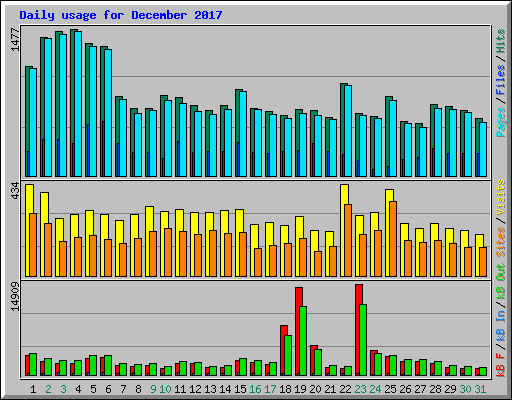Click day 31 on the x-axis
The width and height of the screenshot is (512, 400).
[x=480, y=389]
